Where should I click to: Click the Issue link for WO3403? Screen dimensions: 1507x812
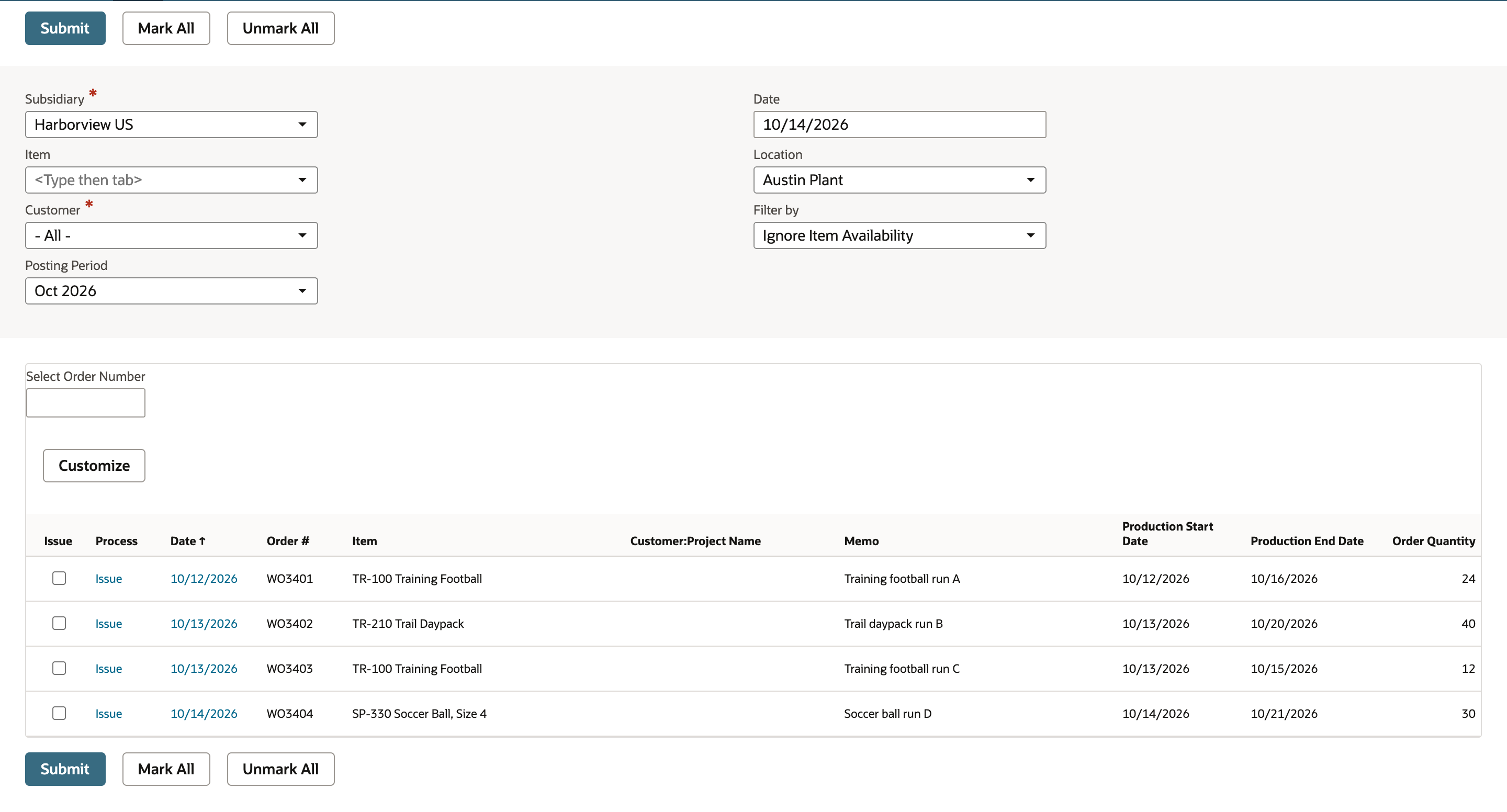click(x=109, y=669)
